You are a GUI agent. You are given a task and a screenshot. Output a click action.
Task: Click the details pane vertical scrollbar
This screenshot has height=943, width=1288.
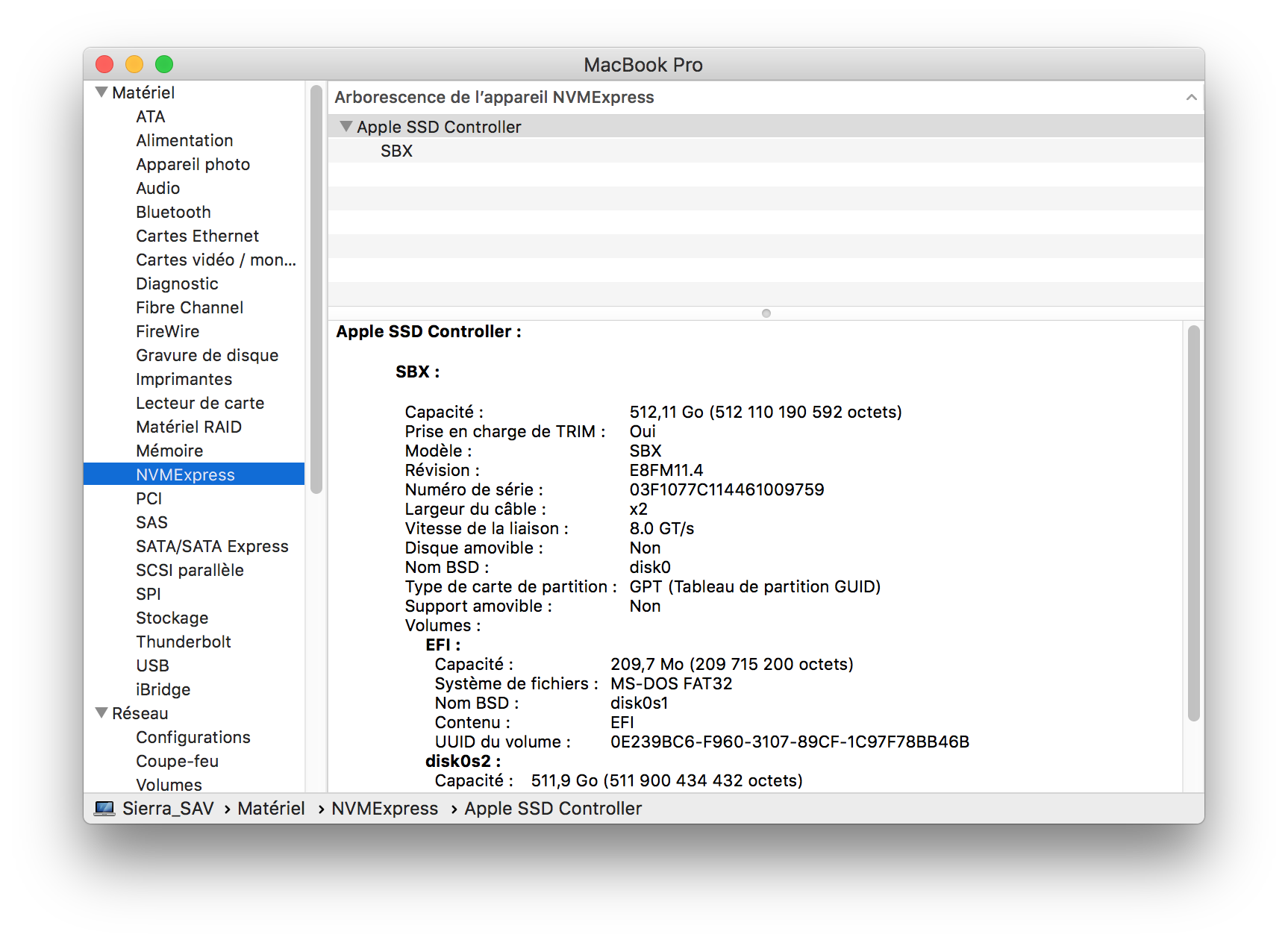click(x=1194, y=523)
